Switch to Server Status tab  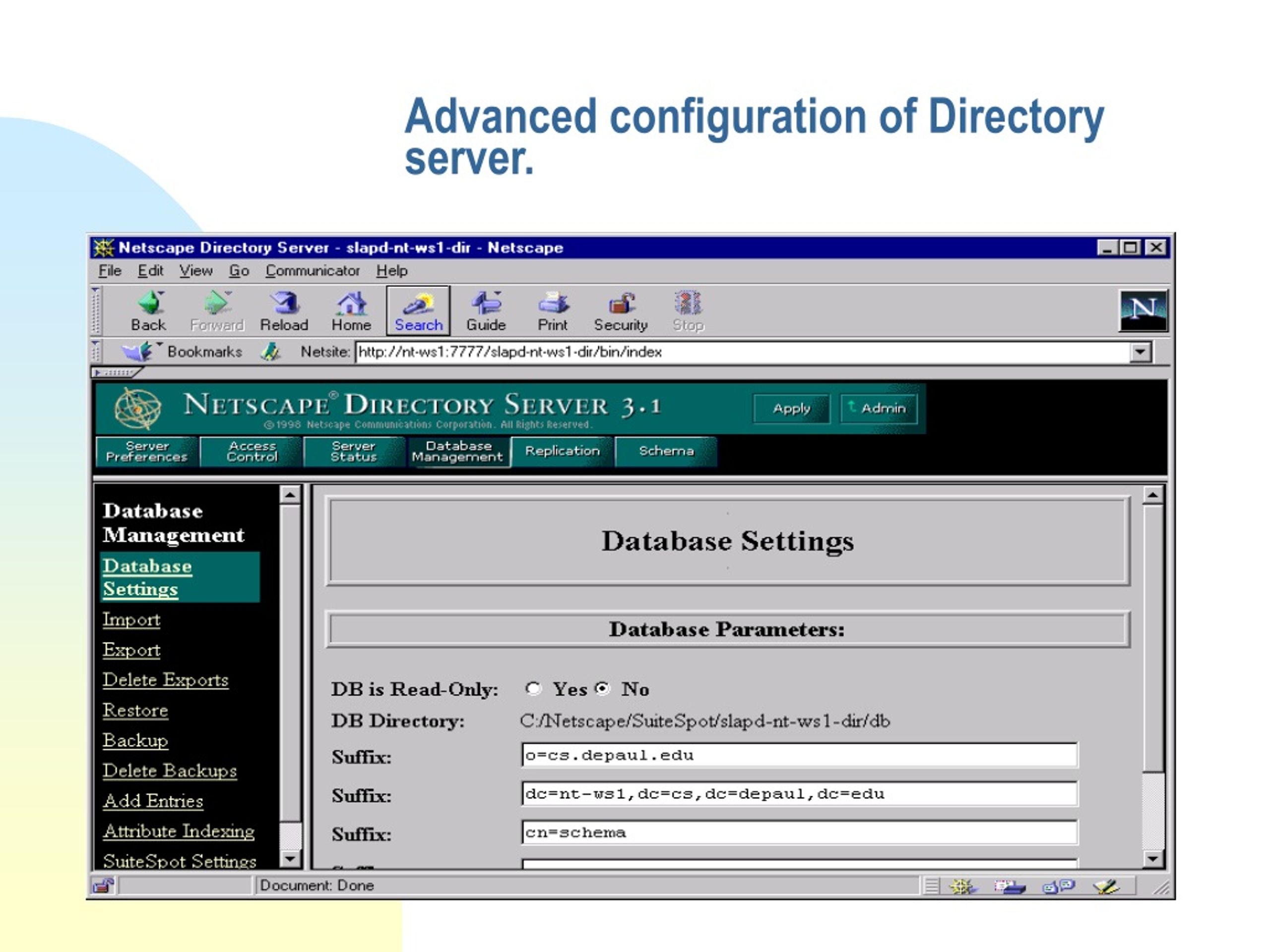tap(354, 452)
